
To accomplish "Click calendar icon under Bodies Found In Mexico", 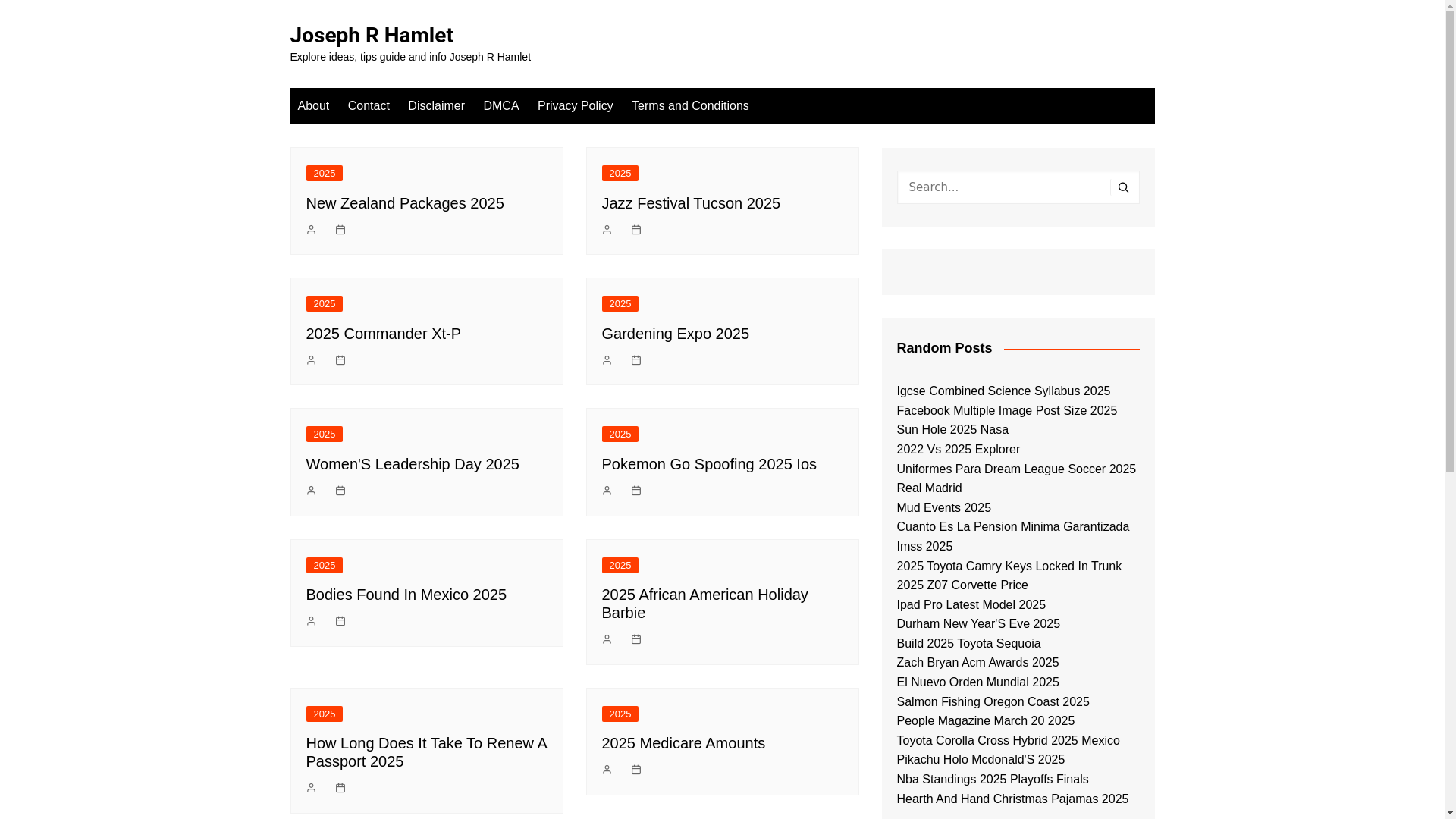I will pyautogui.click(x=340, y=621).
